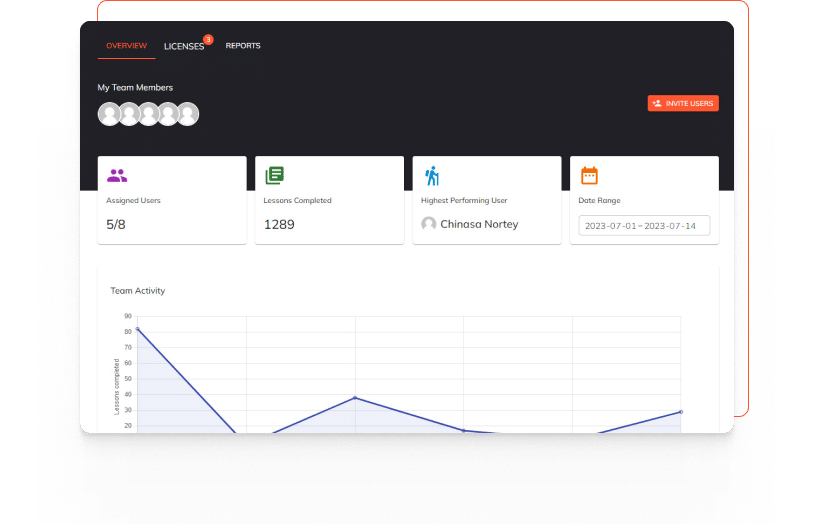Switch to the Overview tab
Screen dimensions: 814x524
126,46
